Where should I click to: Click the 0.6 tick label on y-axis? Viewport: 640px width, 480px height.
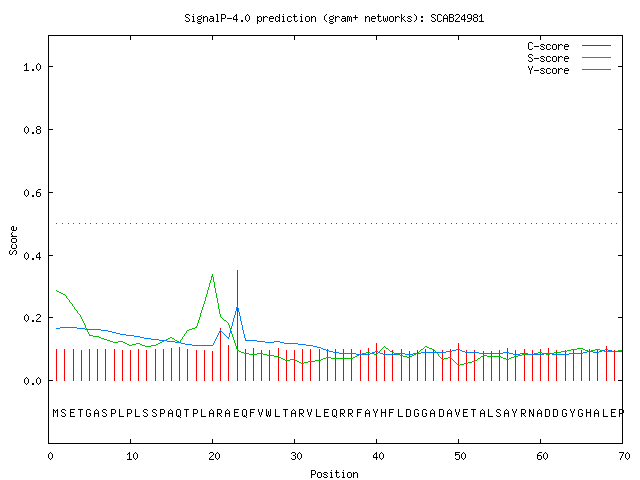[x=32, y=193]
